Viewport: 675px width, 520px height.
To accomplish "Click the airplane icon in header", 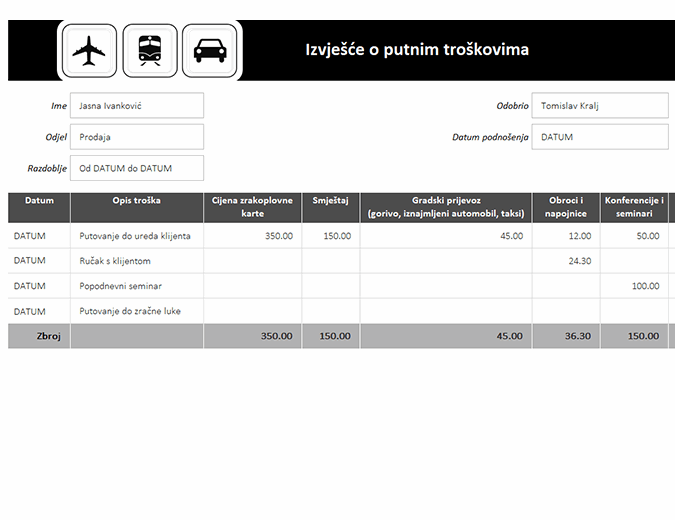I will (x=90, y=50).
